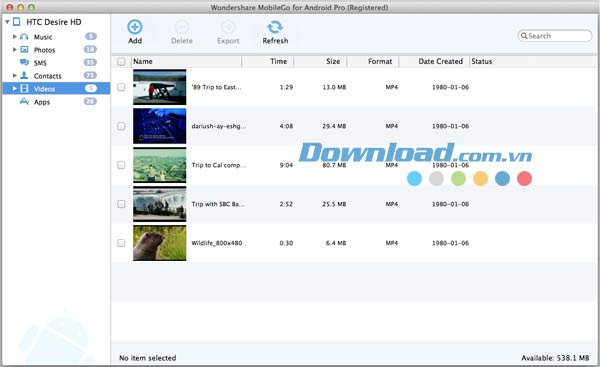Click the Export toolbar icon
600x367 pixels.
(228, 27)
